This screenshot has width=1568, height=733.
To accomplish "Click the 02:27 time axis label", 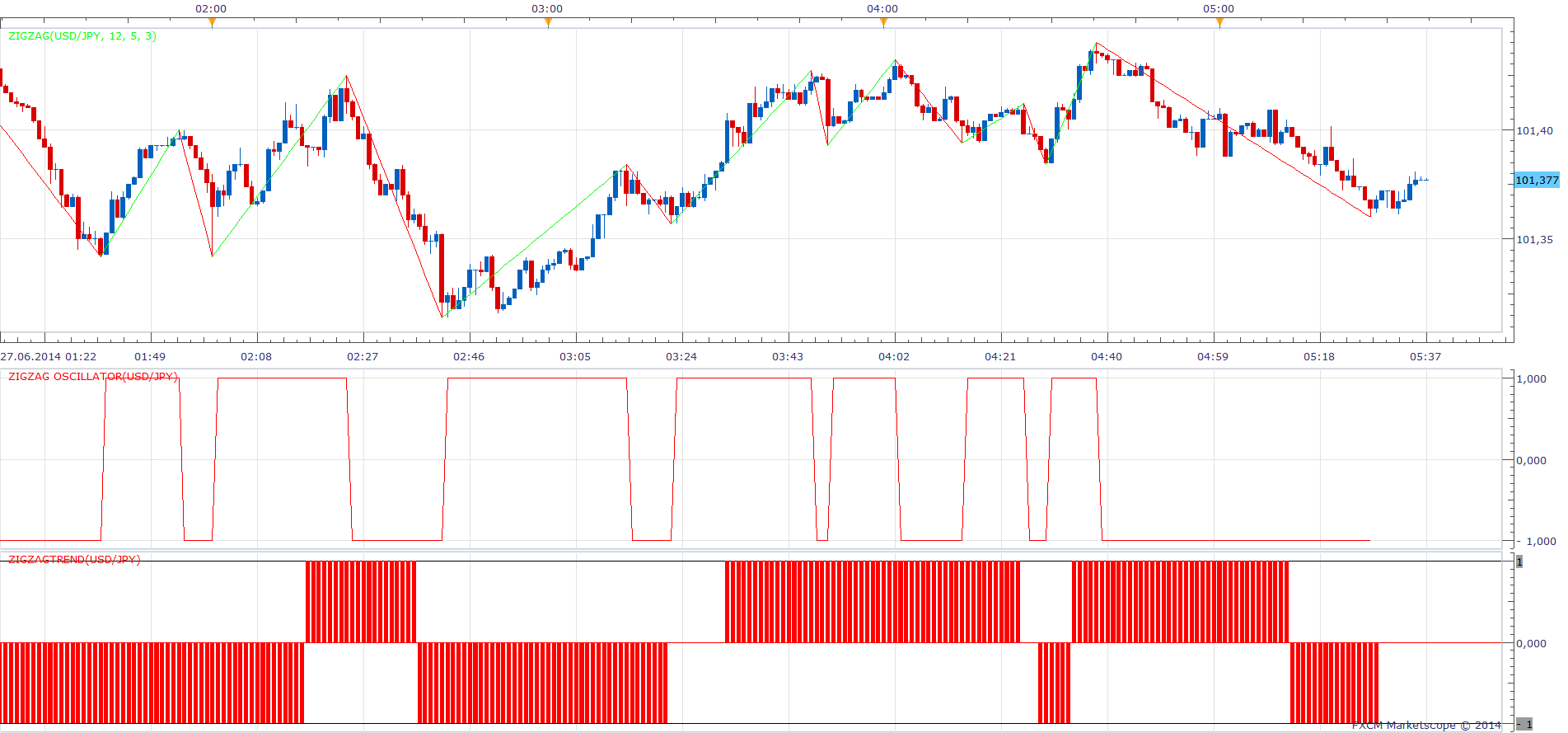I will click(x=363, y=357).
